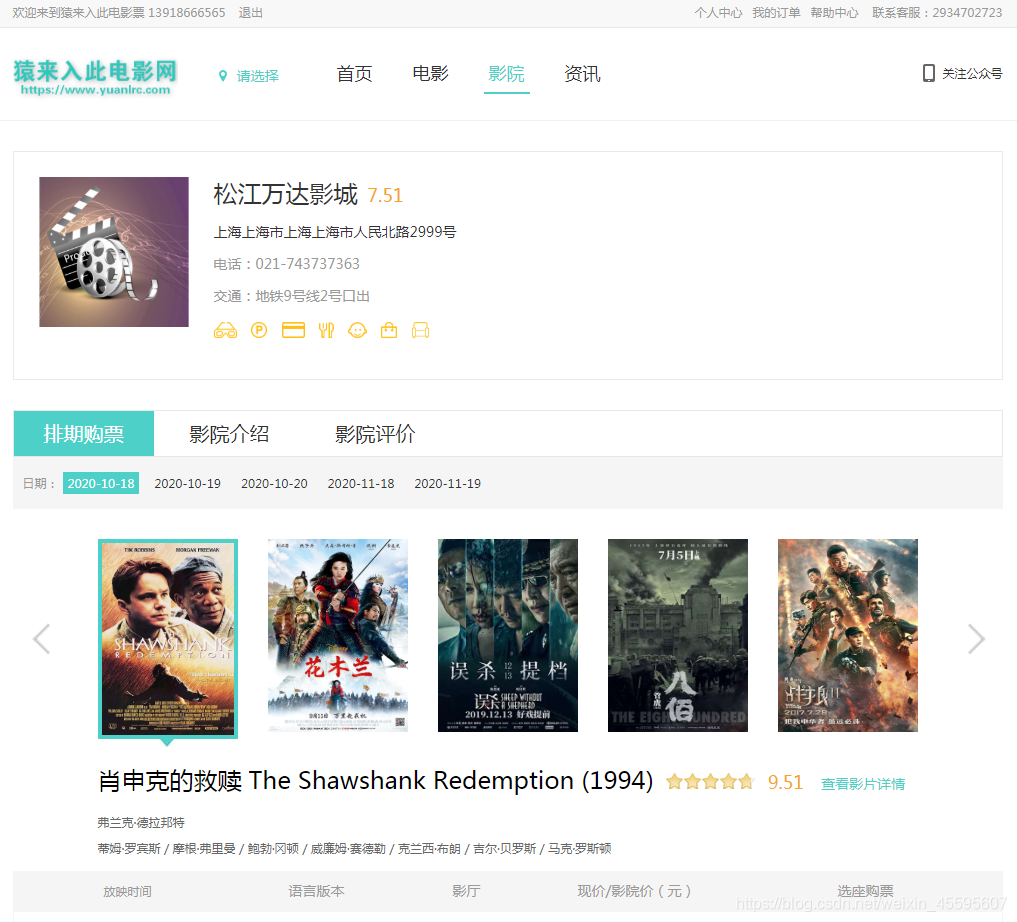This screenshot has width=1017, height=922.
Task: Click the cinema clapperboard image
Action: coord(114,252)
